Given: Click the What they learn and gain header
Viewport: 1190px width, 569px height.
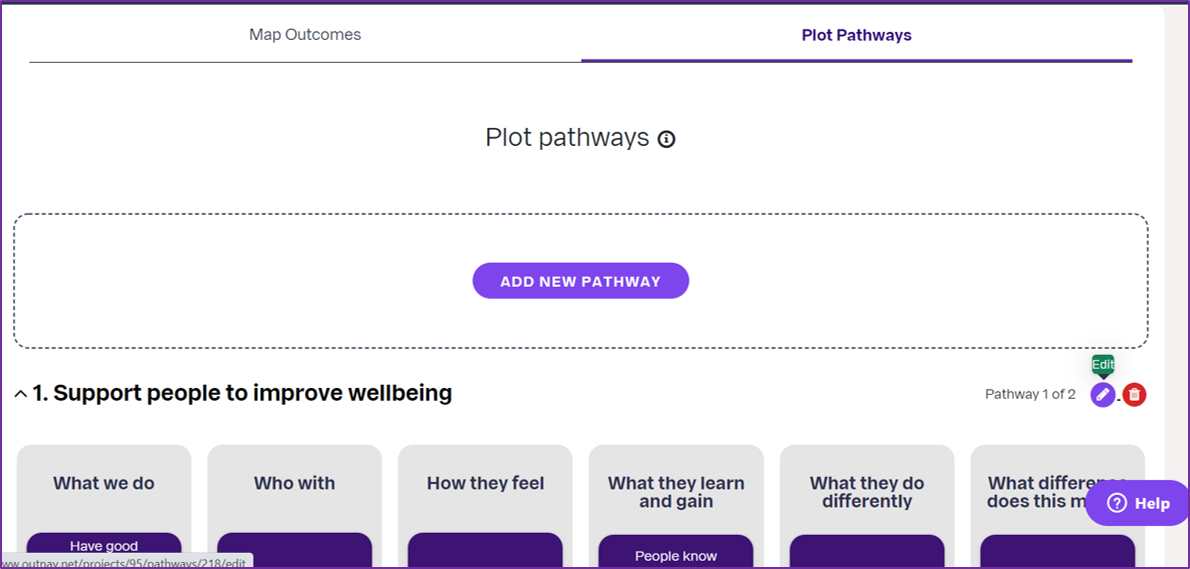Looking at the screenshot, I should tap(676, 492).
